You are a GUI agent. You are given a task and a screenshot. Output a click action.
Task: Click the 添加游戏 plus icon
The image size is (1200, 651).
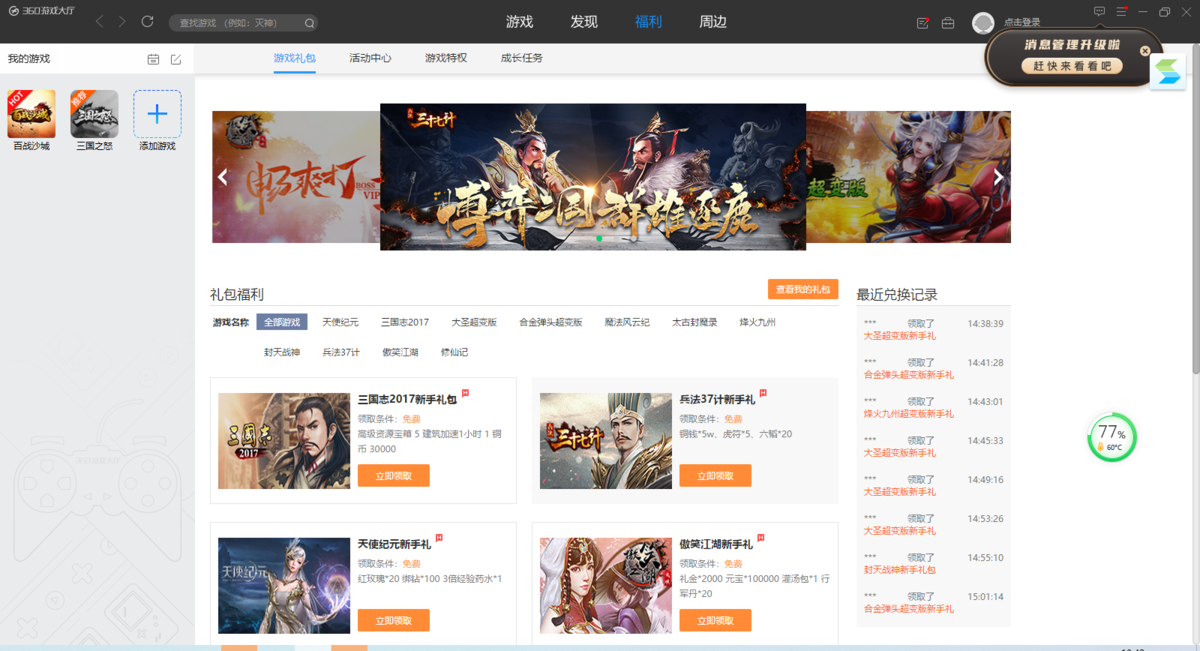point(157,114)
